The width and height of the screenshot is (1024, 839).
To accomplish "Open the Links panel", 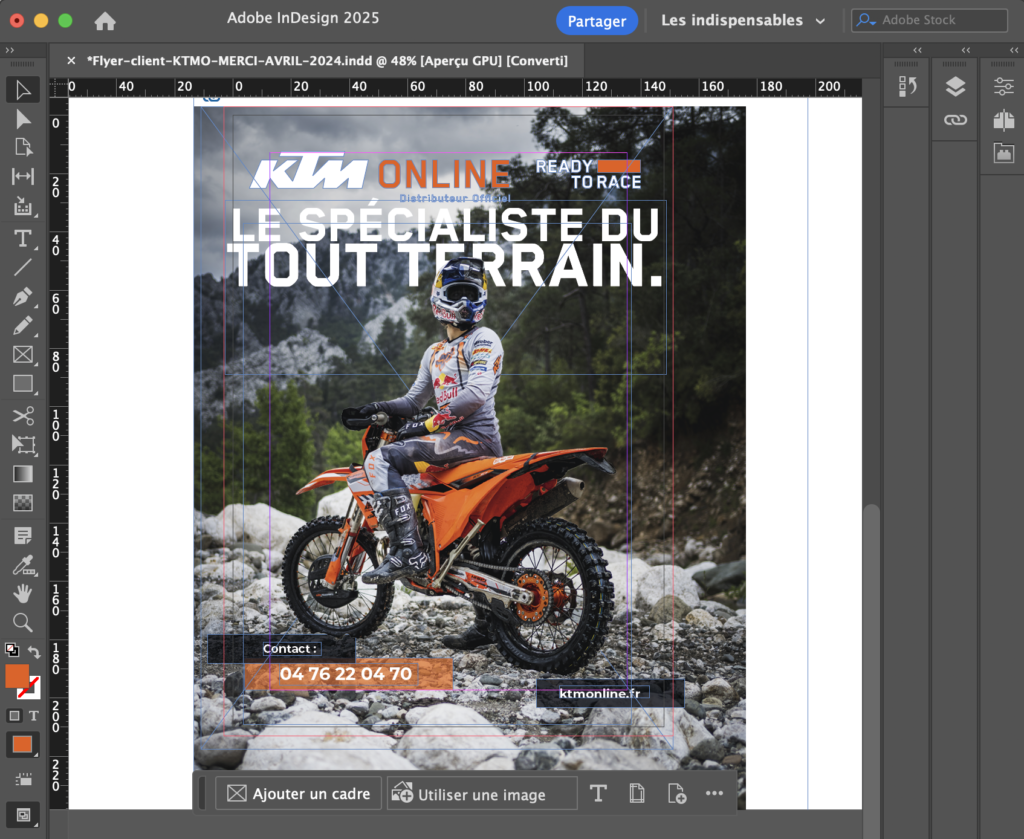I will (955, 120).
